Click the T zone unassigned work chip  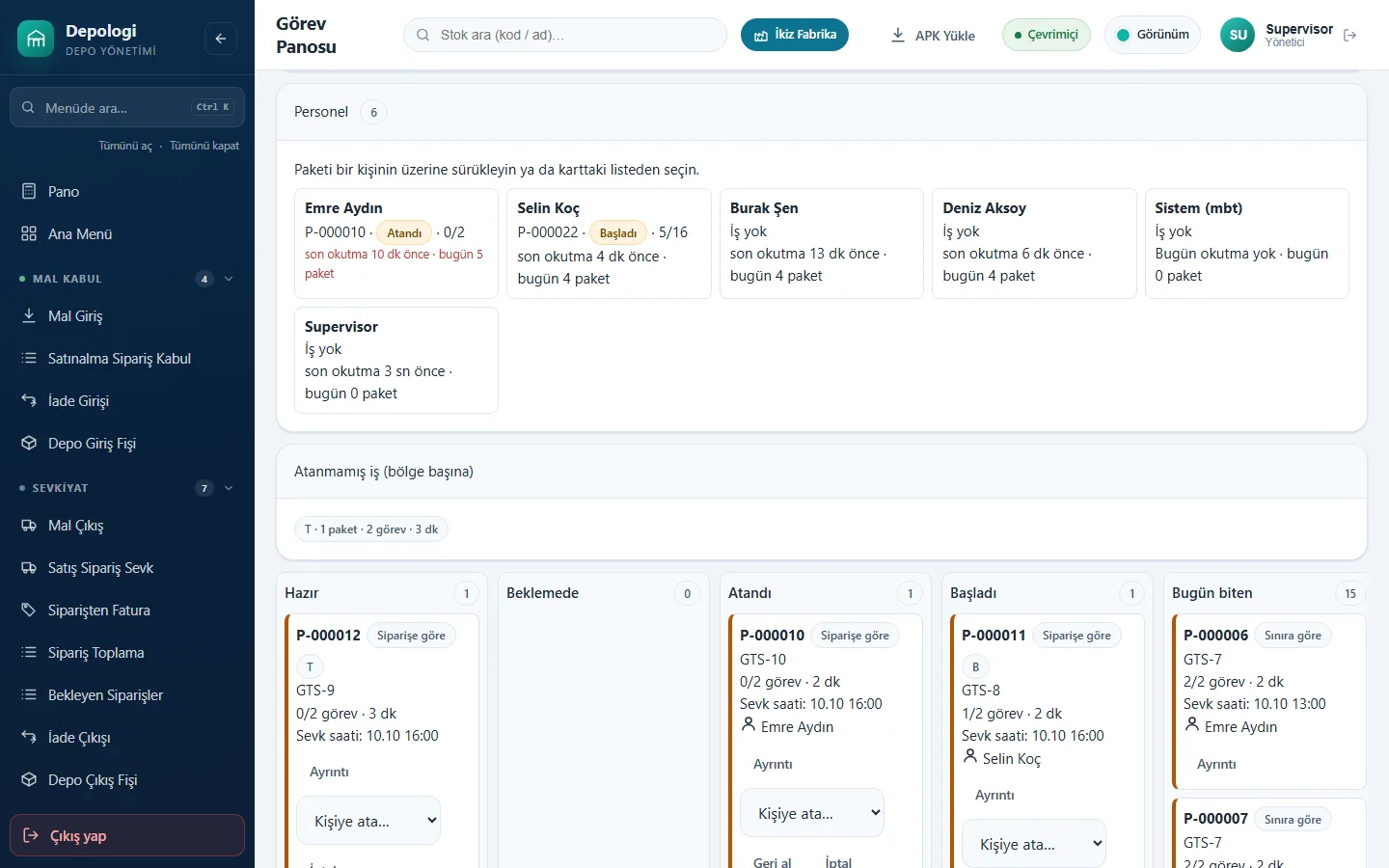(371, 529)
